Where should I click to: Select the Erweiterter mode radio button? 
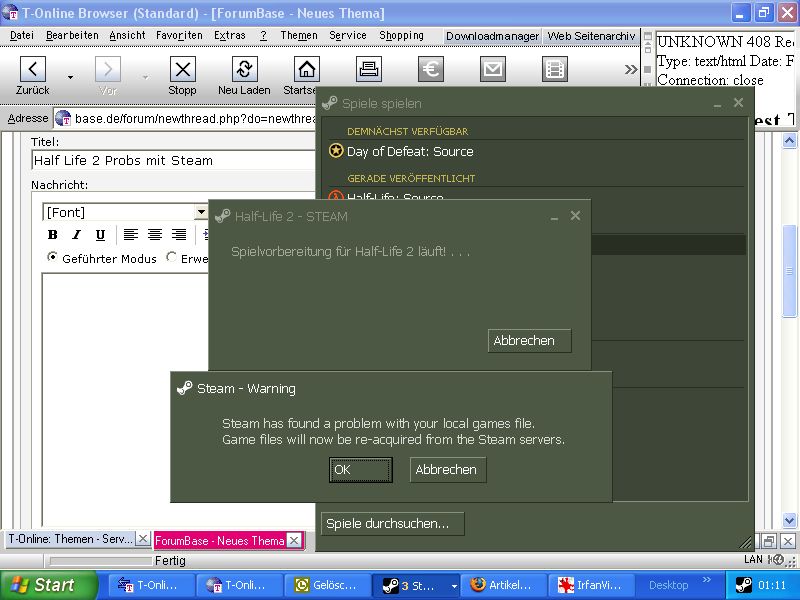(x=171, y=257)
